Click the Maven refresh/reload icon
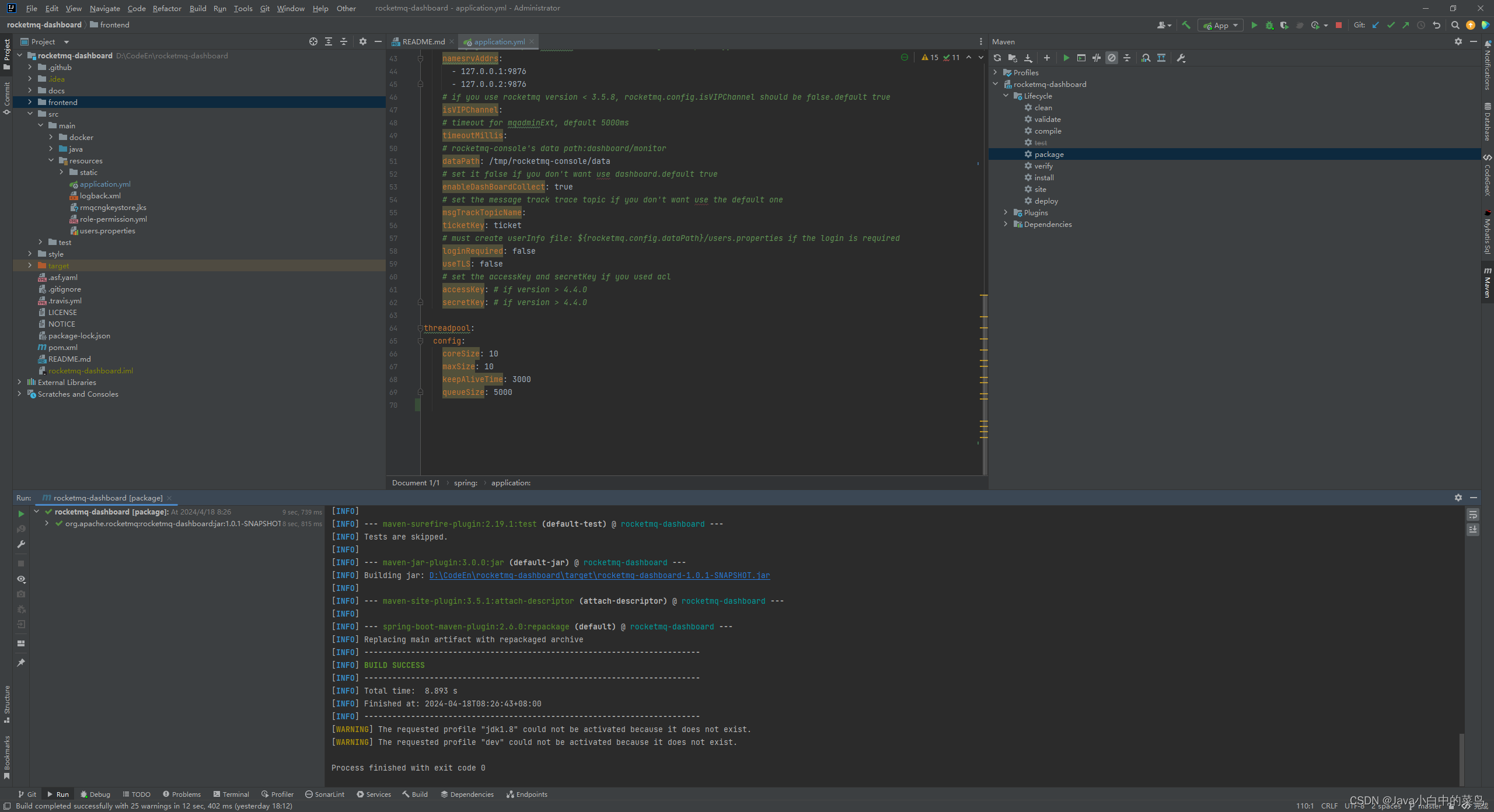This screenshot has width=1494, height=812. [x=998, y=57]
